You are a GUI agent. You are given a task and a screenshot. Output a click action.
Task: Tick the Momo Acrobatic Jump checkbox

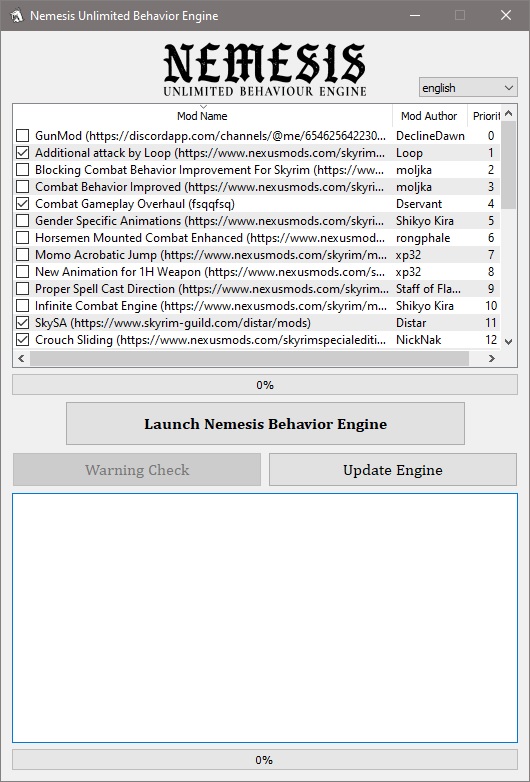[22, 255]
